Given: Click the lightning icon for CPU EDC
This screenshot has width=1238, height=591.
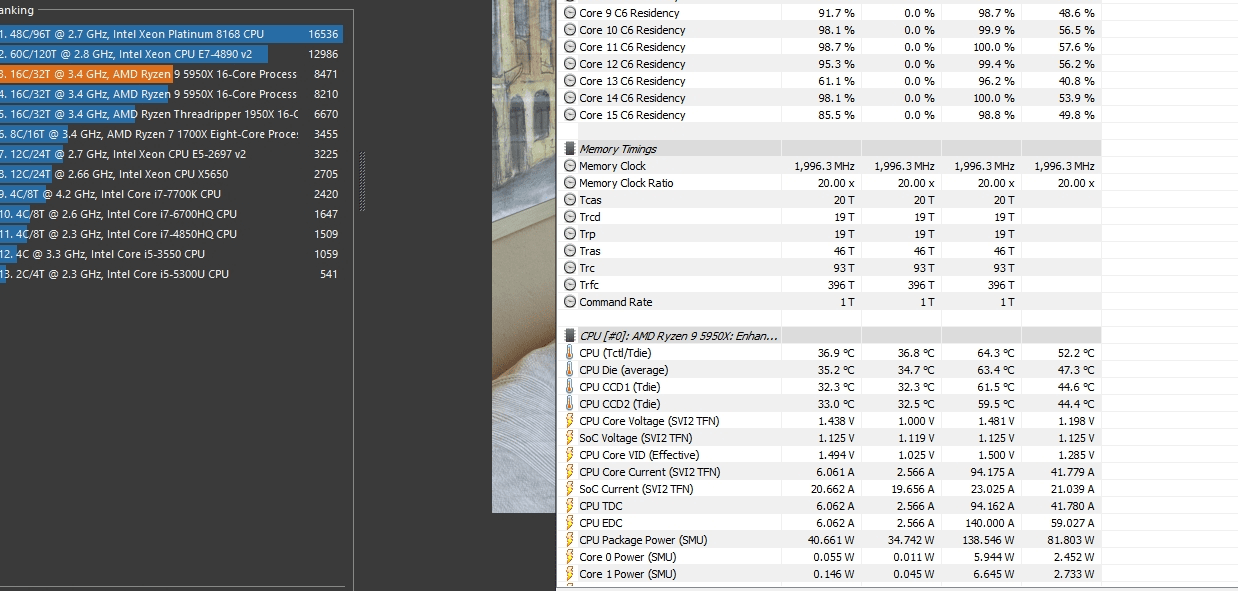Looking at the screenshot, I should pos(570,523).
